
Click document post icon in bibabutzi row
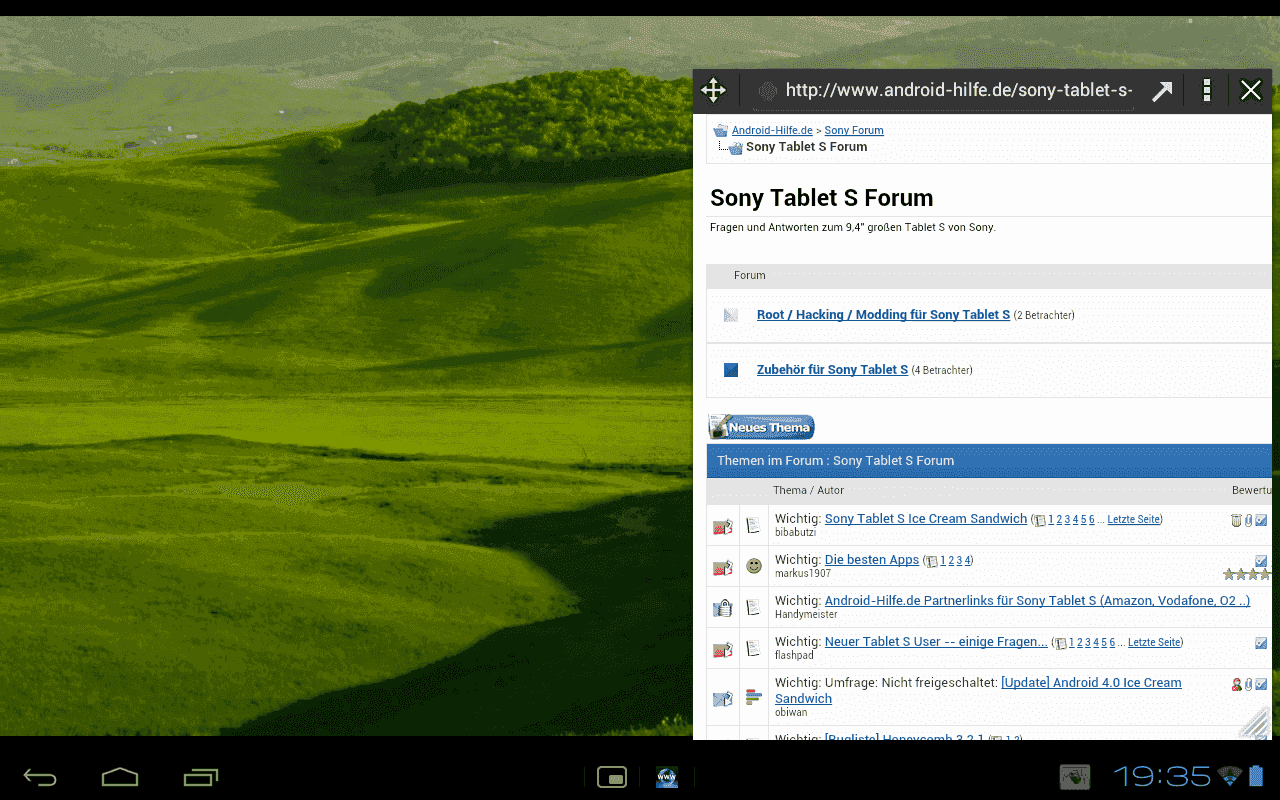pos(754,525)
